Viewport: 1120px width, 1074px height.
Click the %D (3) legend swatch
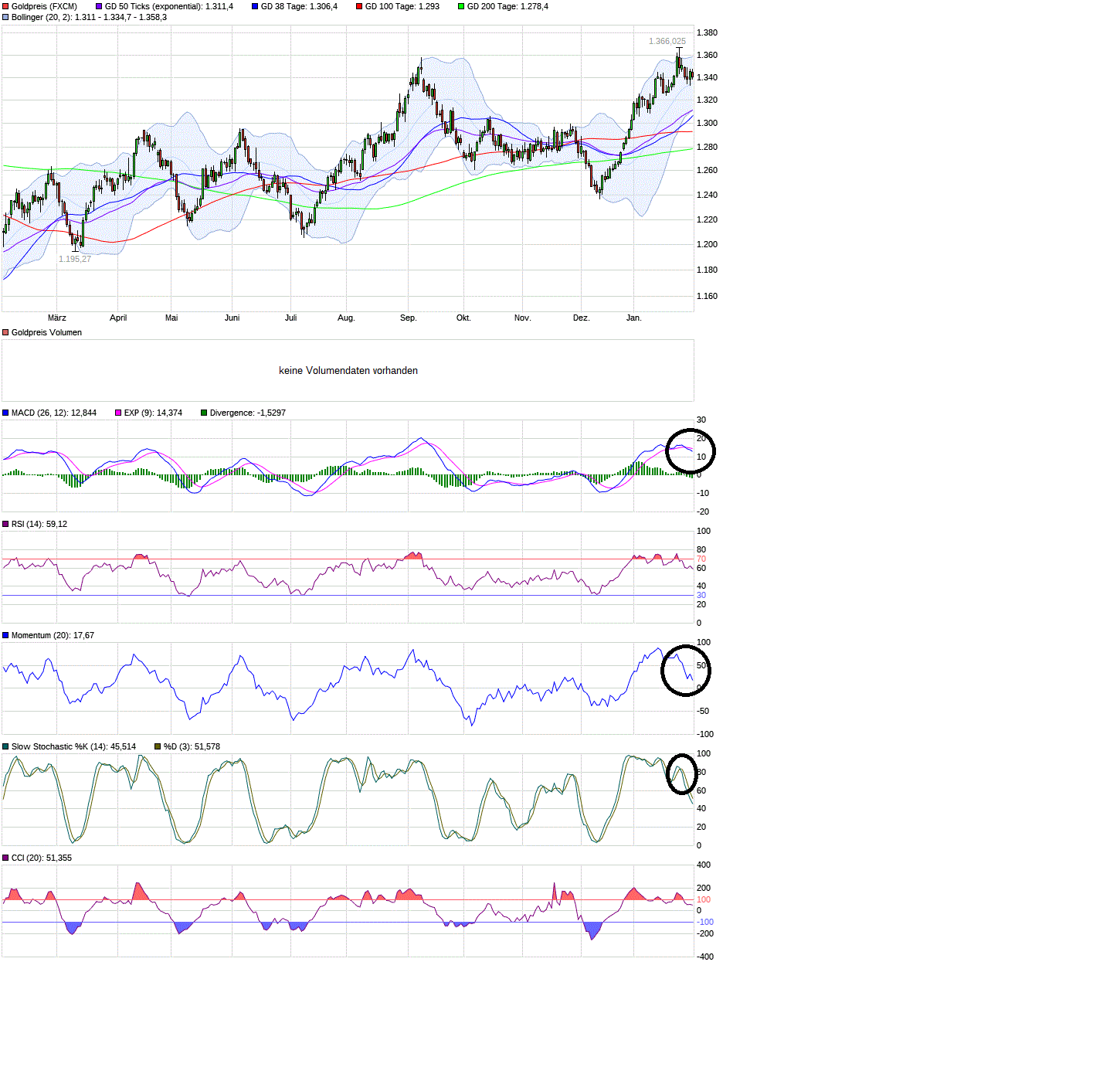(x=158, y=746)
